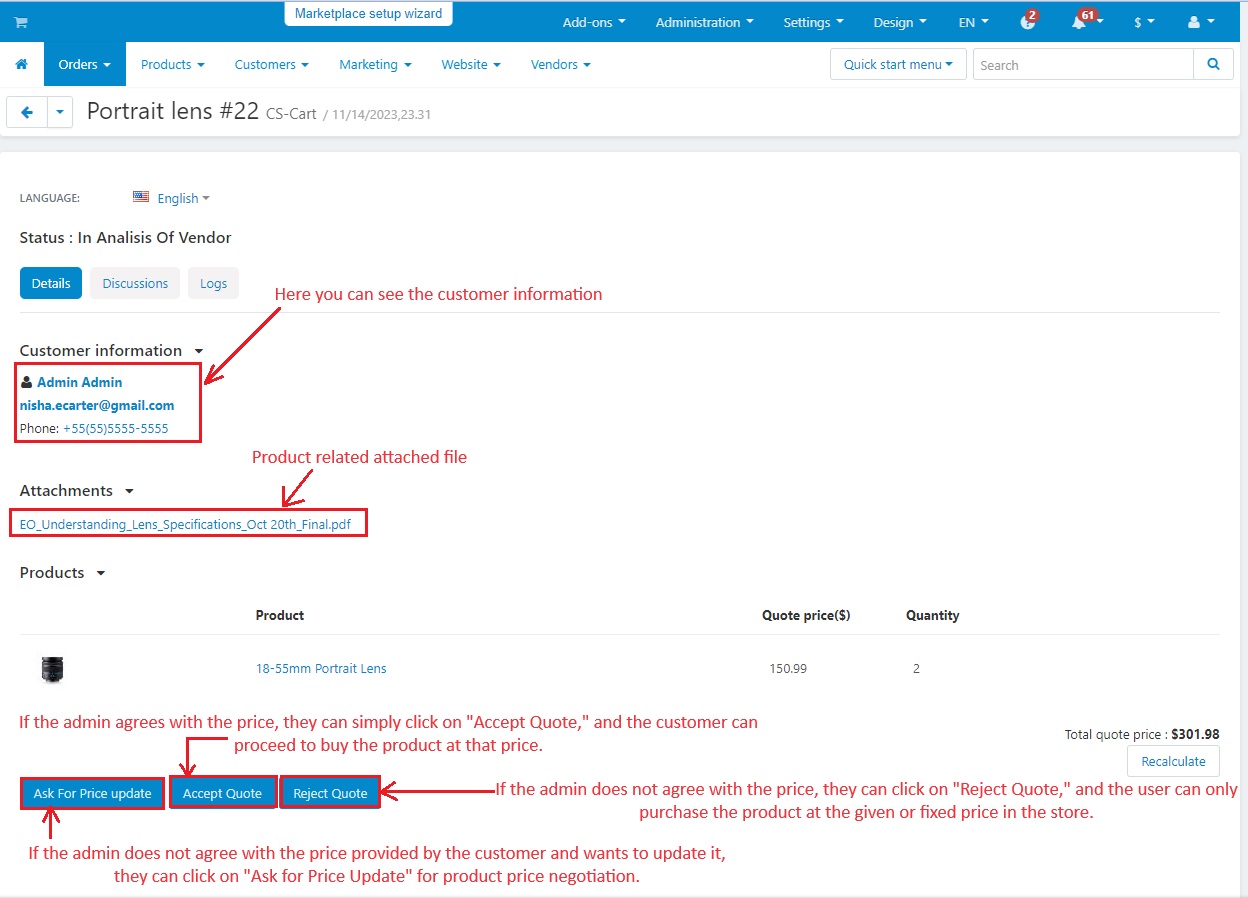1248x898 pixels.
Task: Open the Add-ons menu
Action: pyautogui.click(x=594, y=22)
